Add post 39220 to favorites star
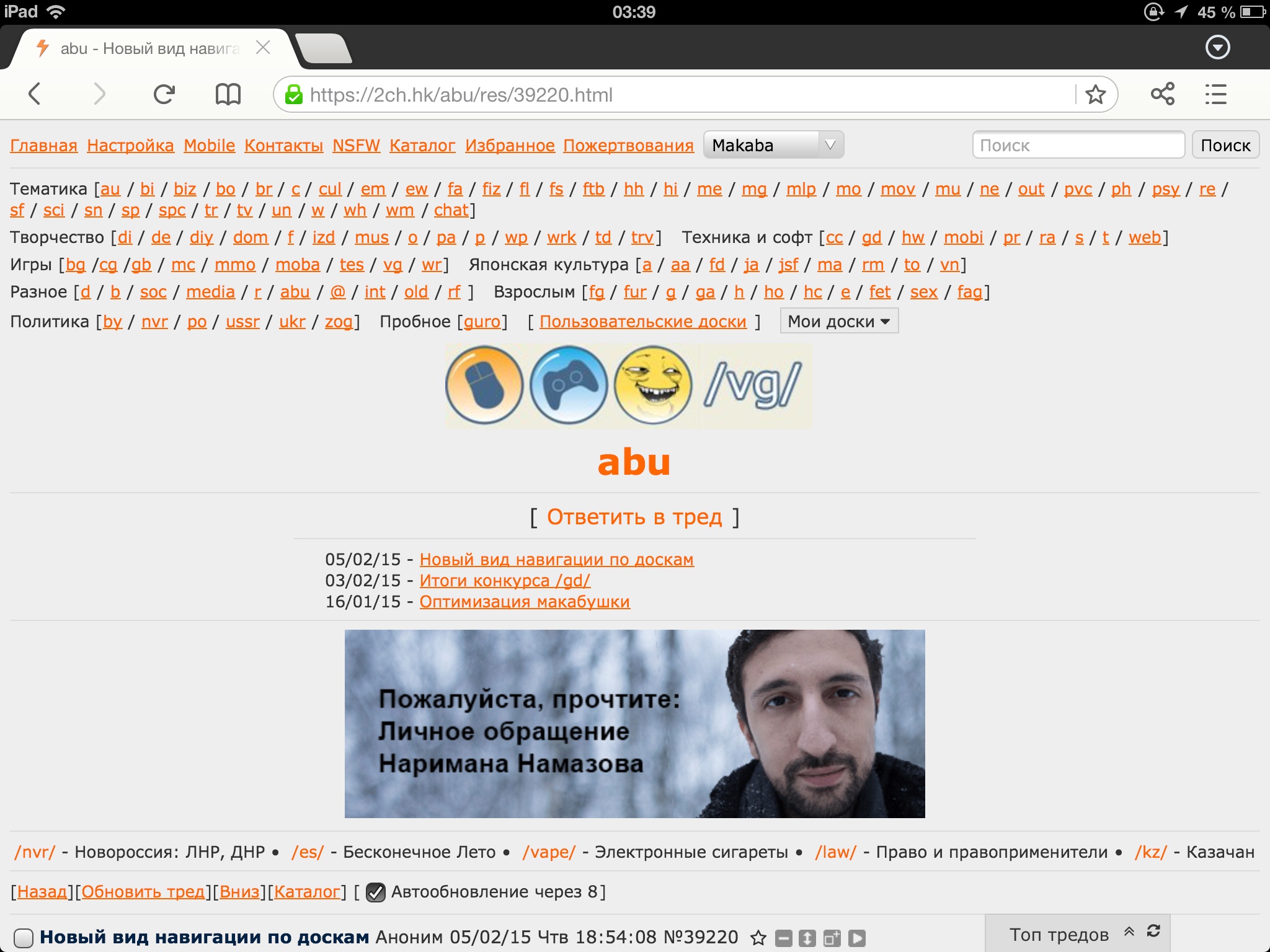 758,938
